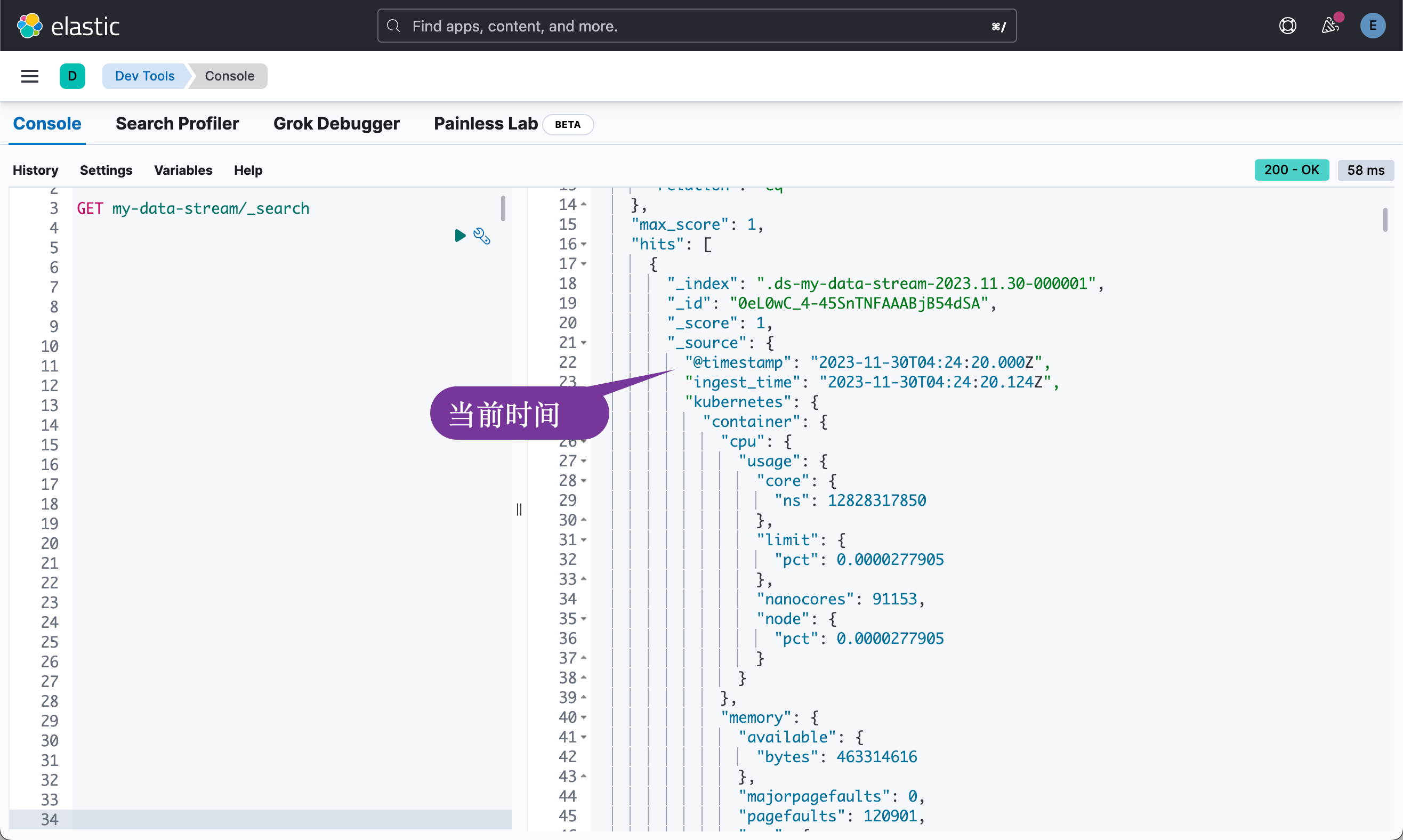Click the Default space D icon

click(72, 76)
